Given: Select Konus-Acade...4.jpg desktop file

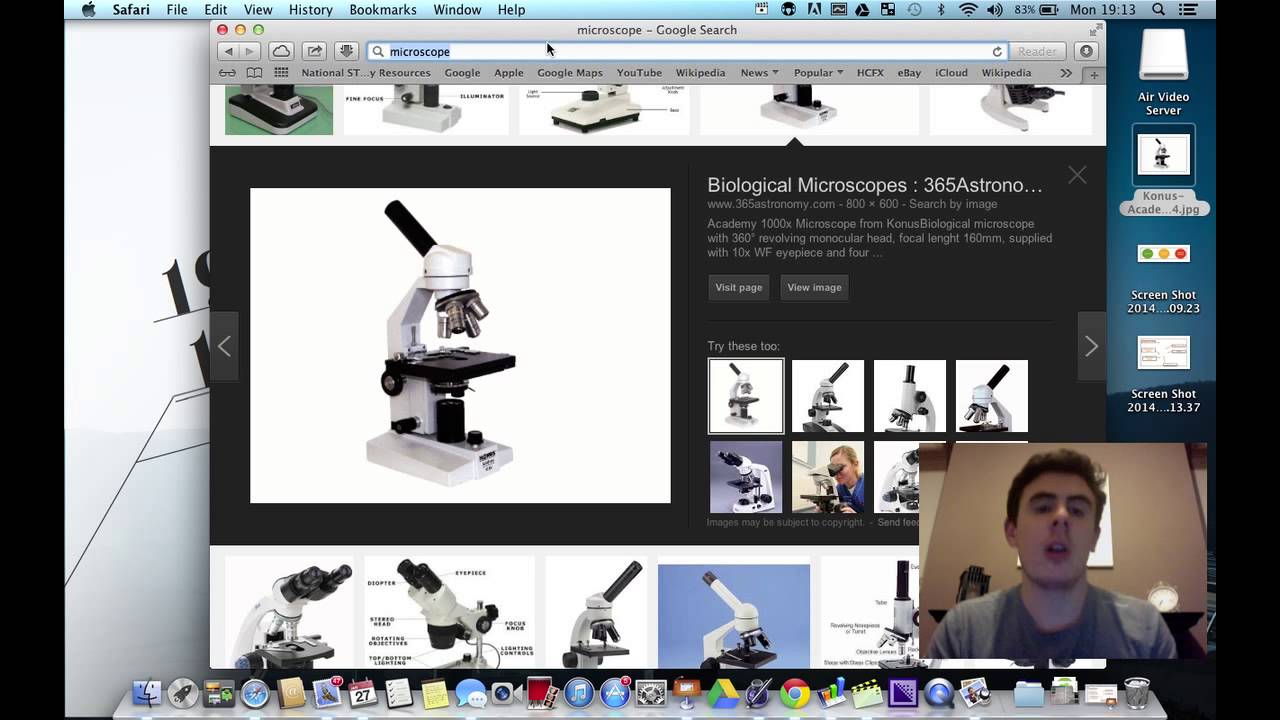Looking at the screenshot, I should [1163, 170].
